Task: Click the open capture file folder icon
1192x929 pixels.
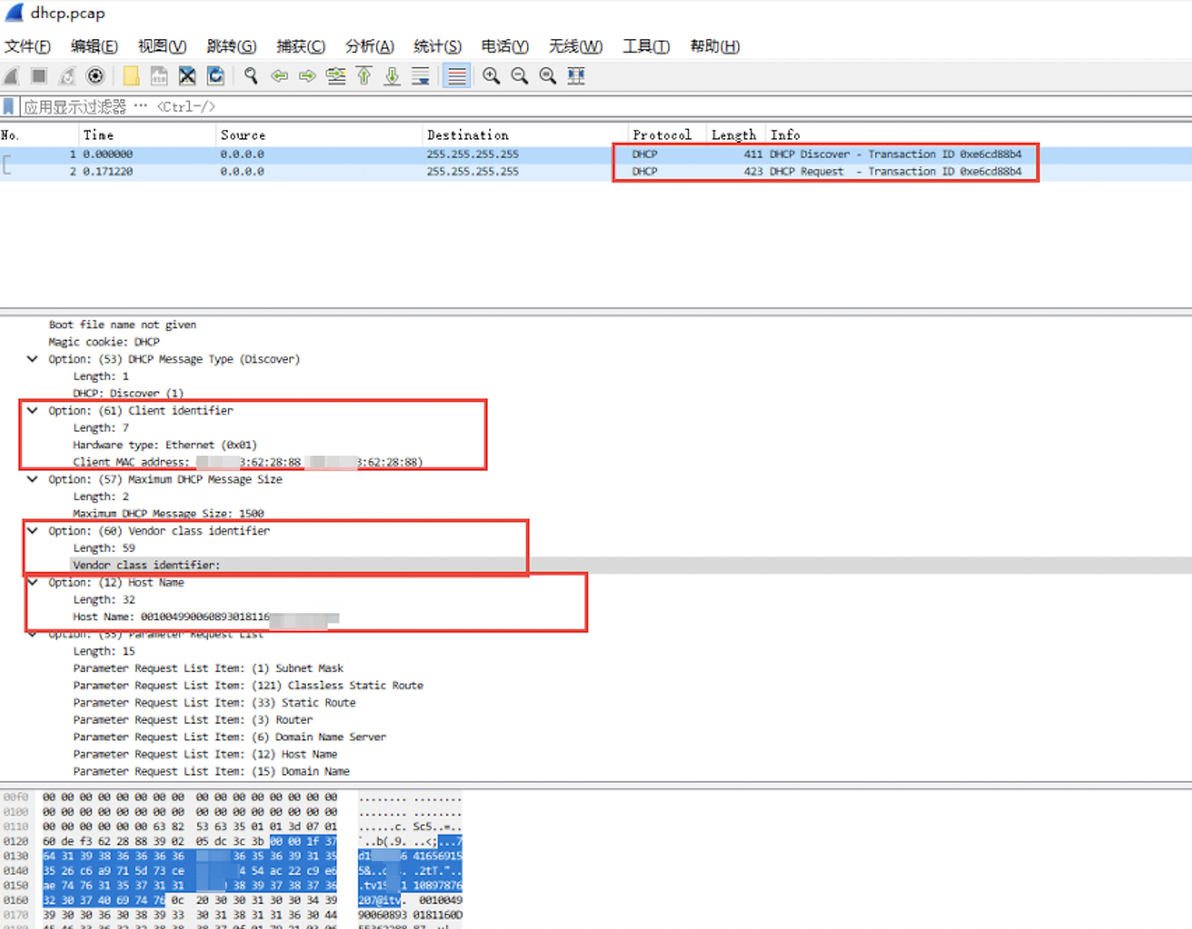Action: [131, 76]
